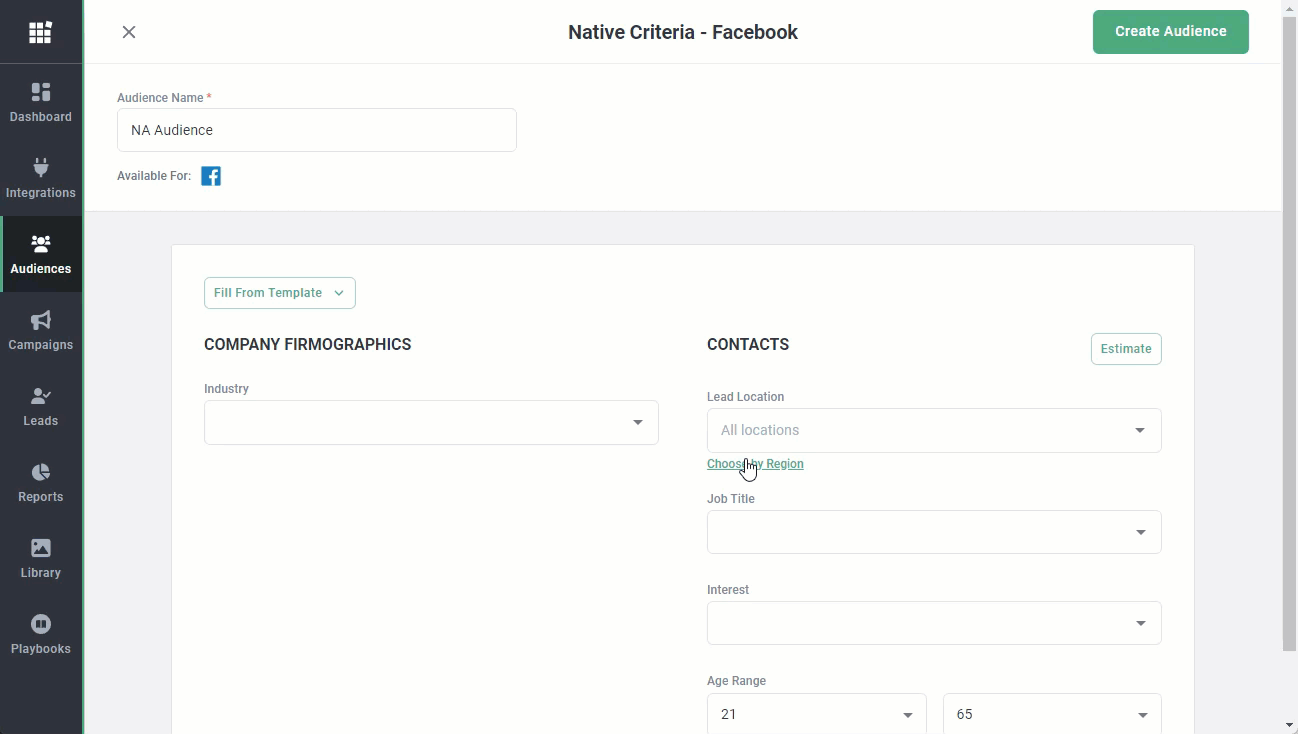
Task: Open the apps grid icon
Action: (40, 33)
